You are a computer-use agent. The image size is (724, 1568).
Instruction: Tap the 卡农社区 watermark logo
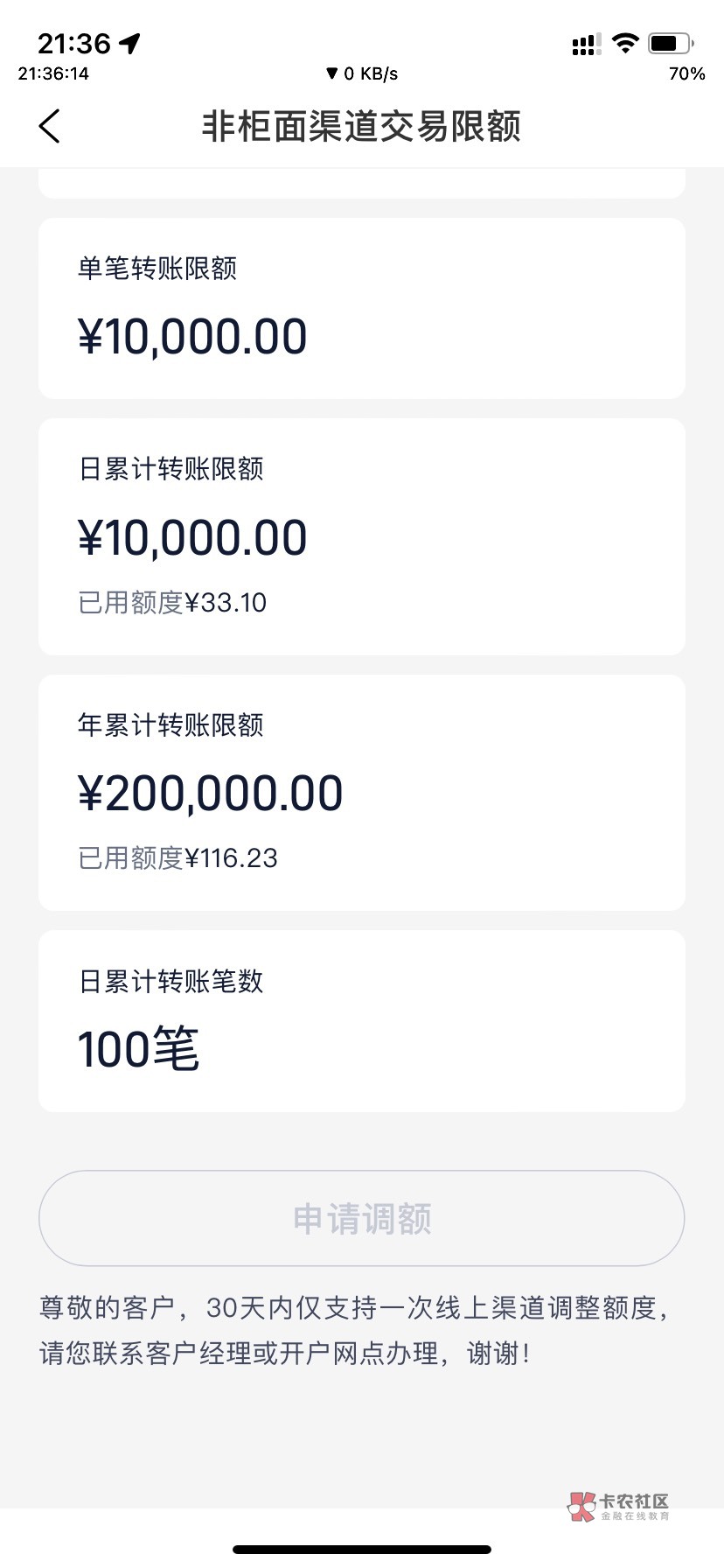(x=619, y=1505)
